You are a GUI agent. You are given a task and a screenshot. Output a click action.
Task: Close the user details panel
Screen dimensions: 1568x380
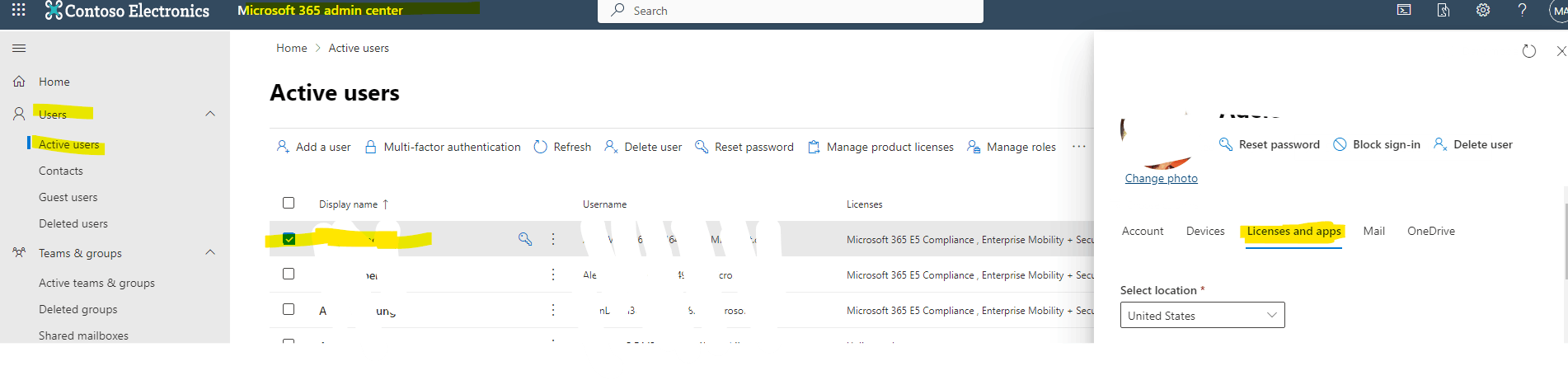click(x=1561, y=51)
